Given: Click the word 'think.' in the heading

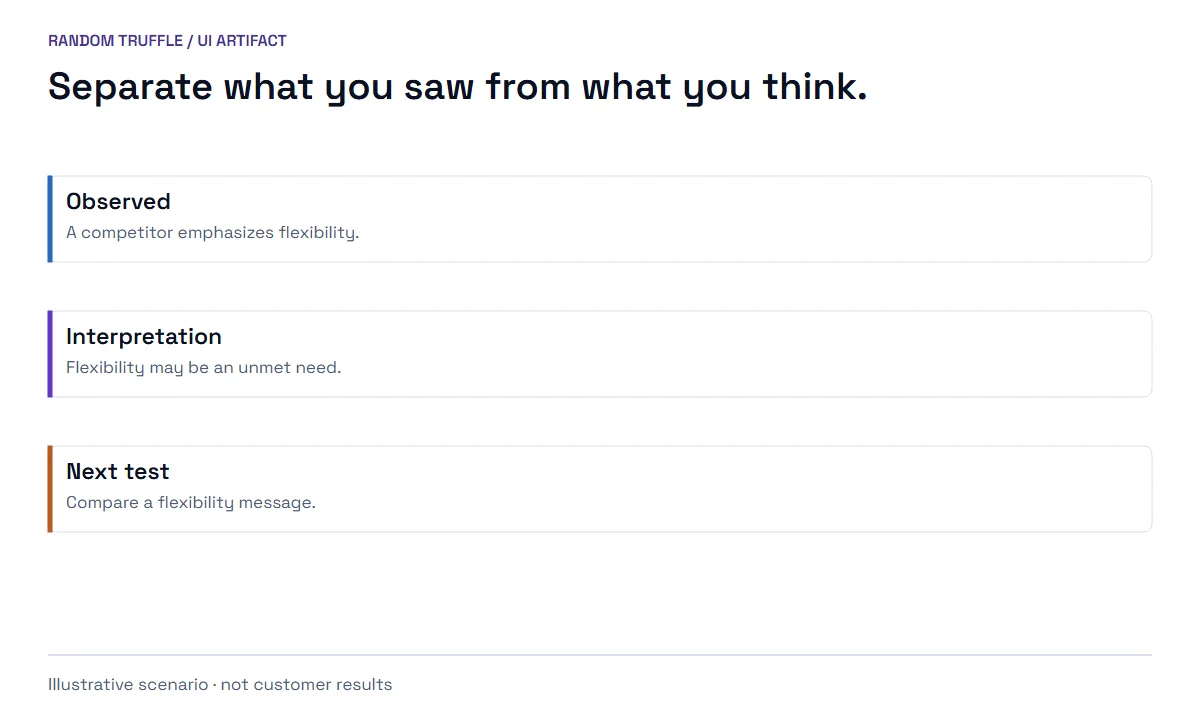Looking at the screenshot, I should point(815,87).
